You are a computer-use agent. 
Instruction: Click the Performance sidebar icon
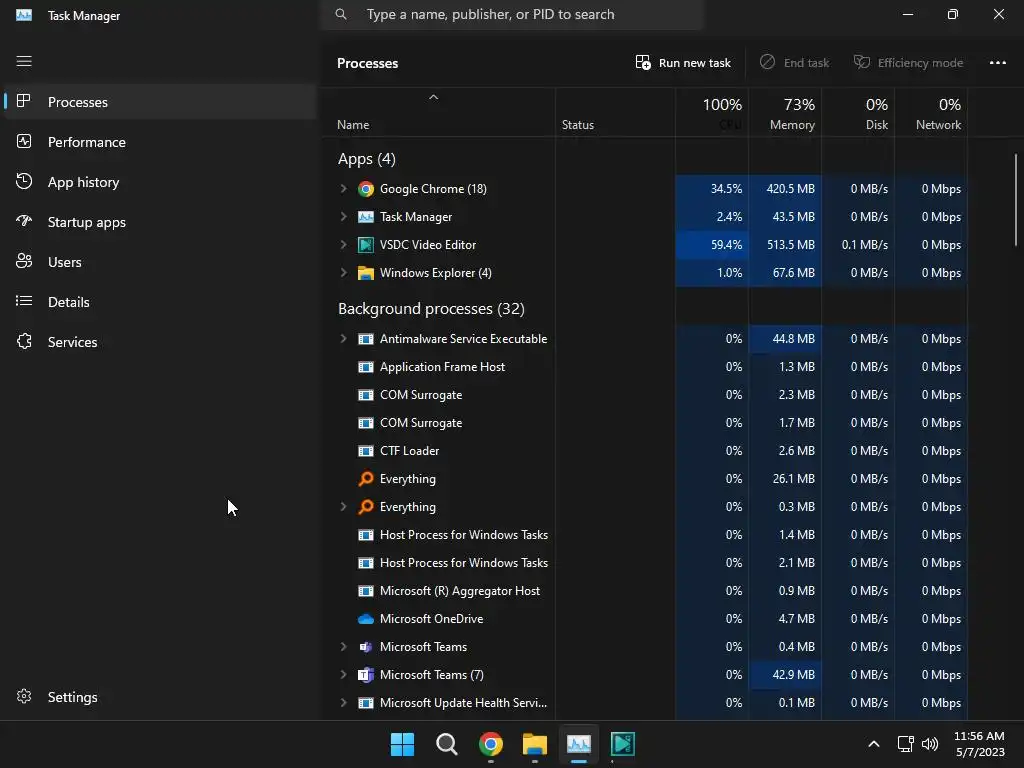click(x=24, y=141)
